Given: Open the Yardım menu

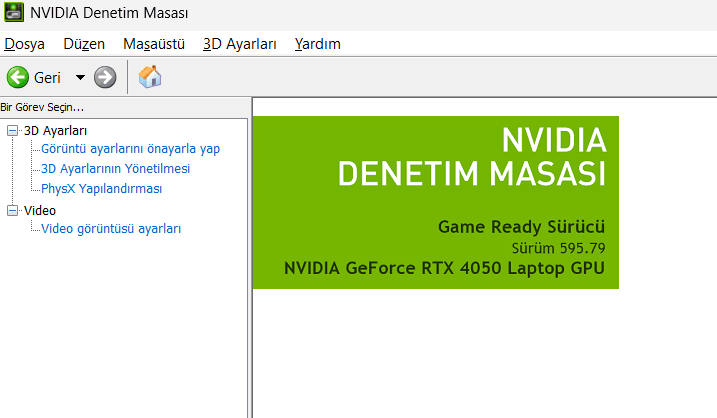Looking at the screenshot, I should [x=317, y=44].
